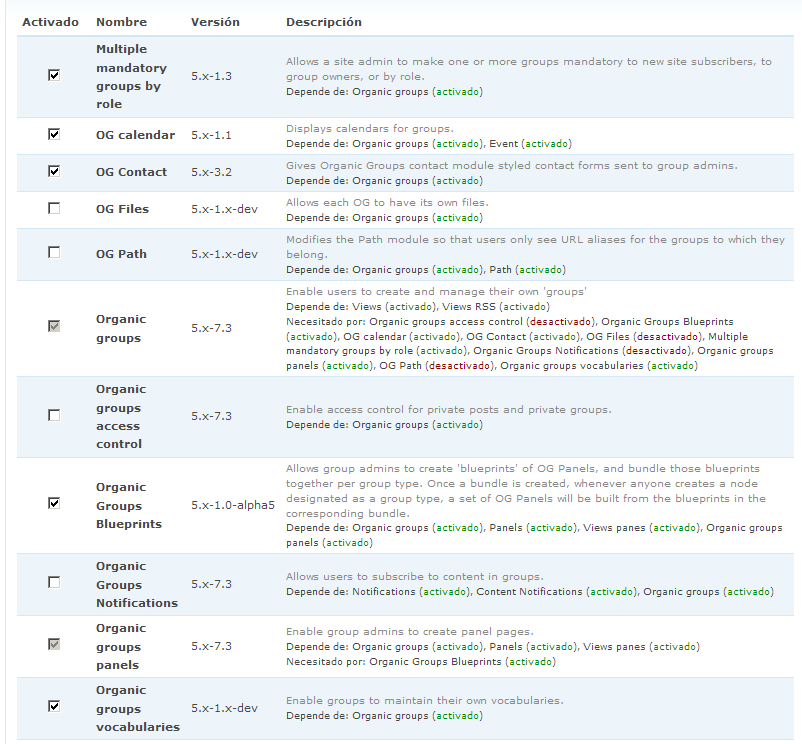Enable the OG Path module checkbox
This screenshot has width=802, height=744.
(54, 253)
